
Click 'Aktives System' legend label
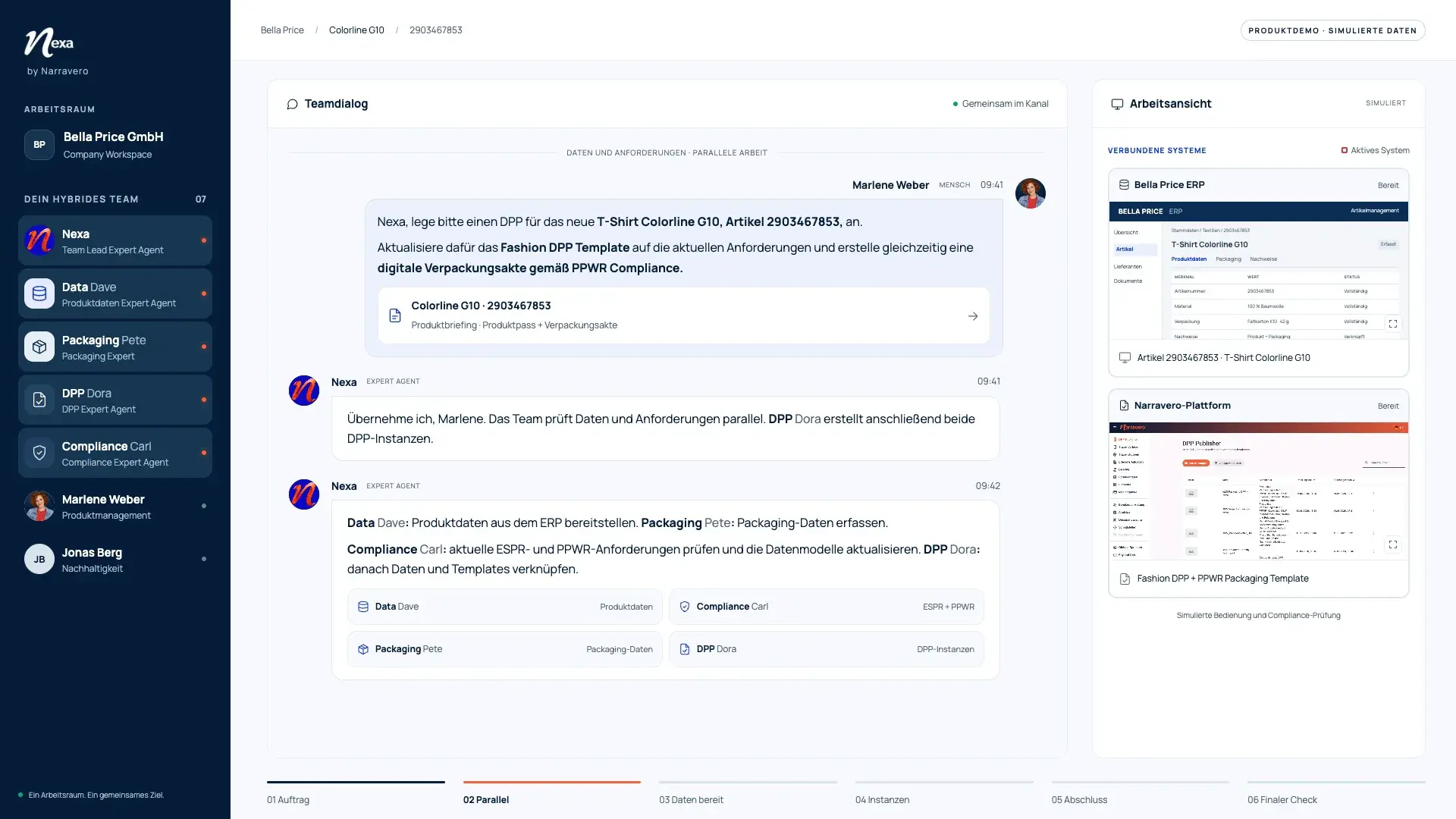coord(1379,150)
